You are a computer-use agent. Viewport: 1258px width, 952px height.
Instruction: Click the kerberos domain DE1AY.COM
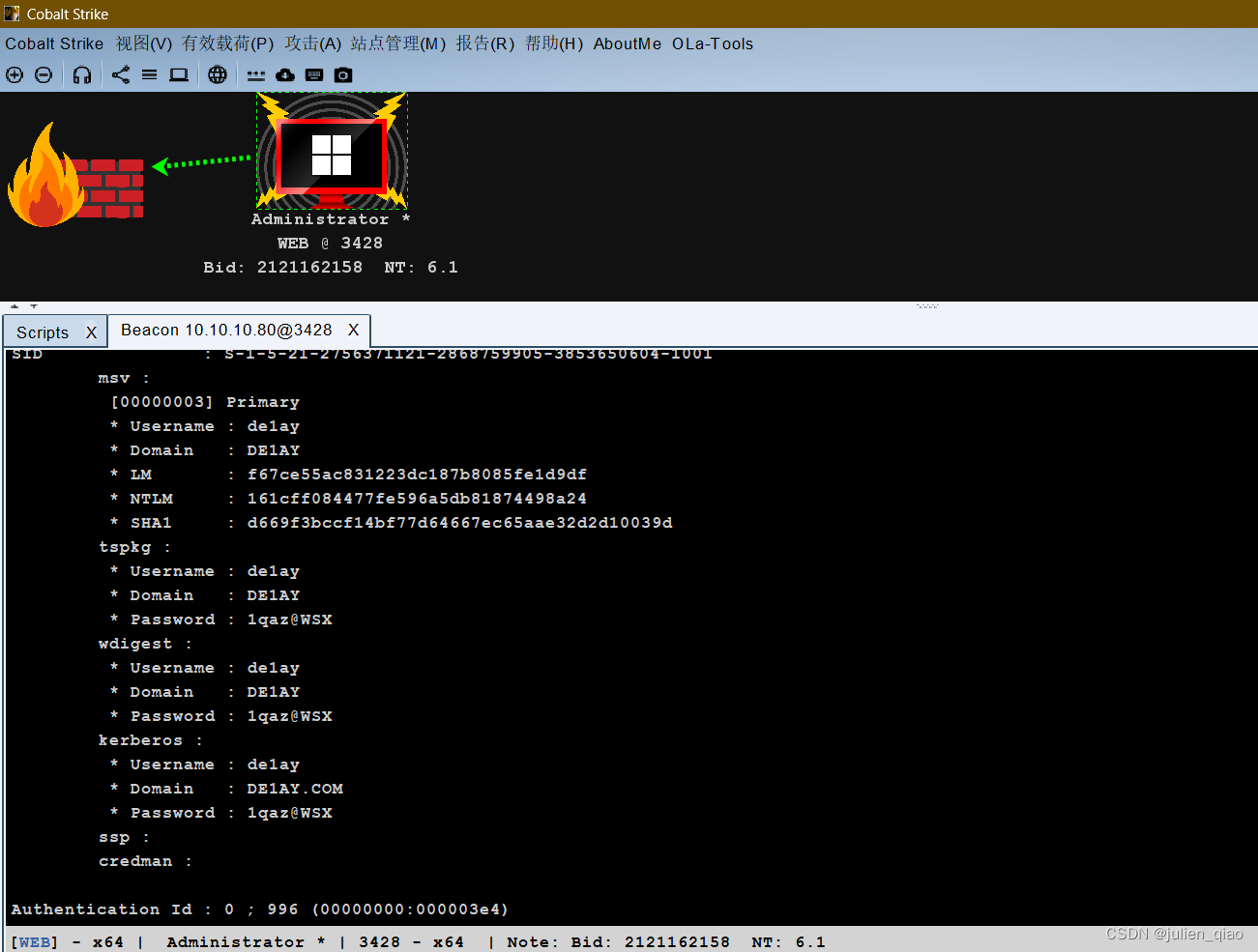pos(295,789)
